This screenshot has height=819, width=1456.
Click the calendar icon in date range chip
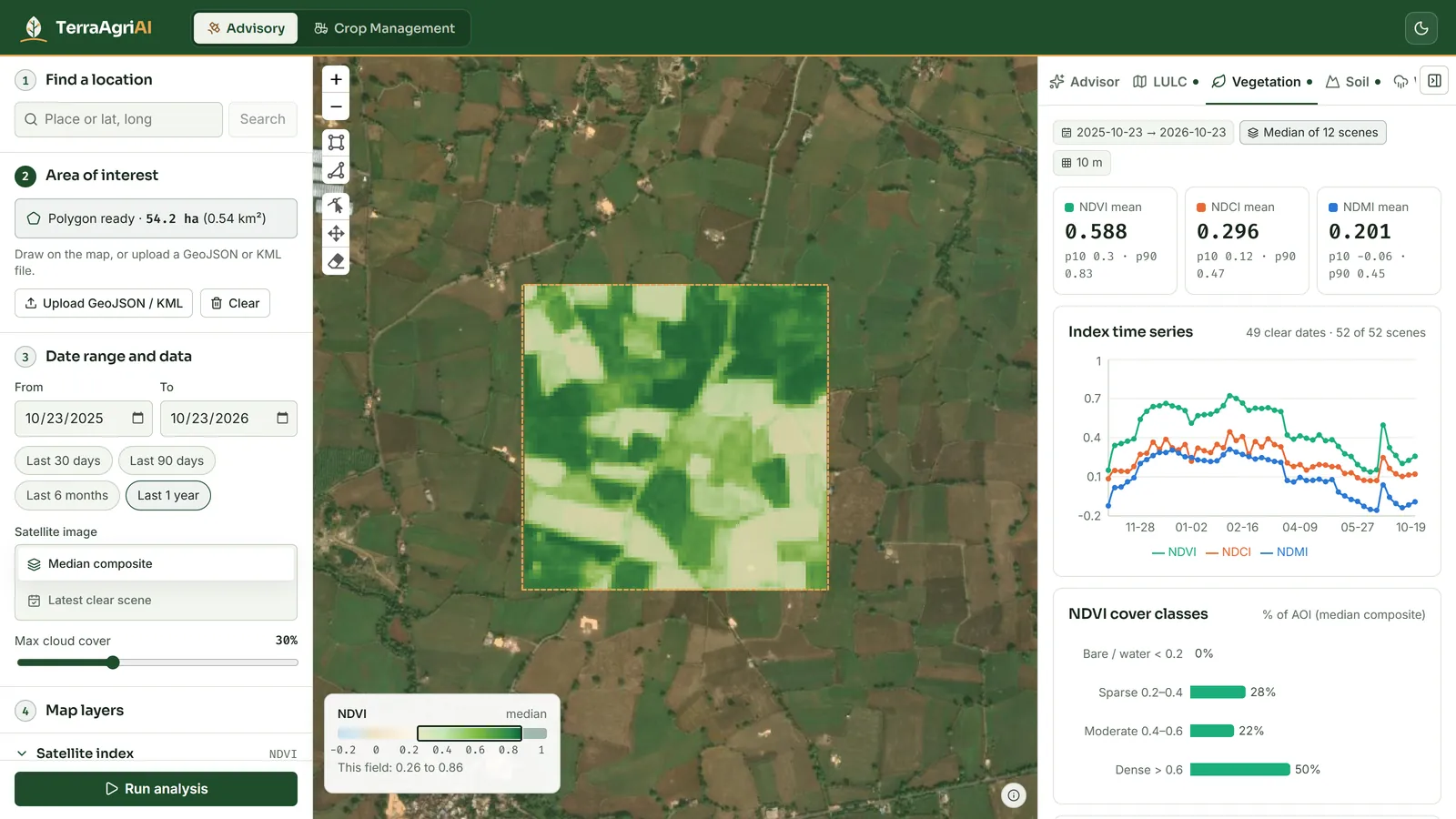[x=1067, y=133]
